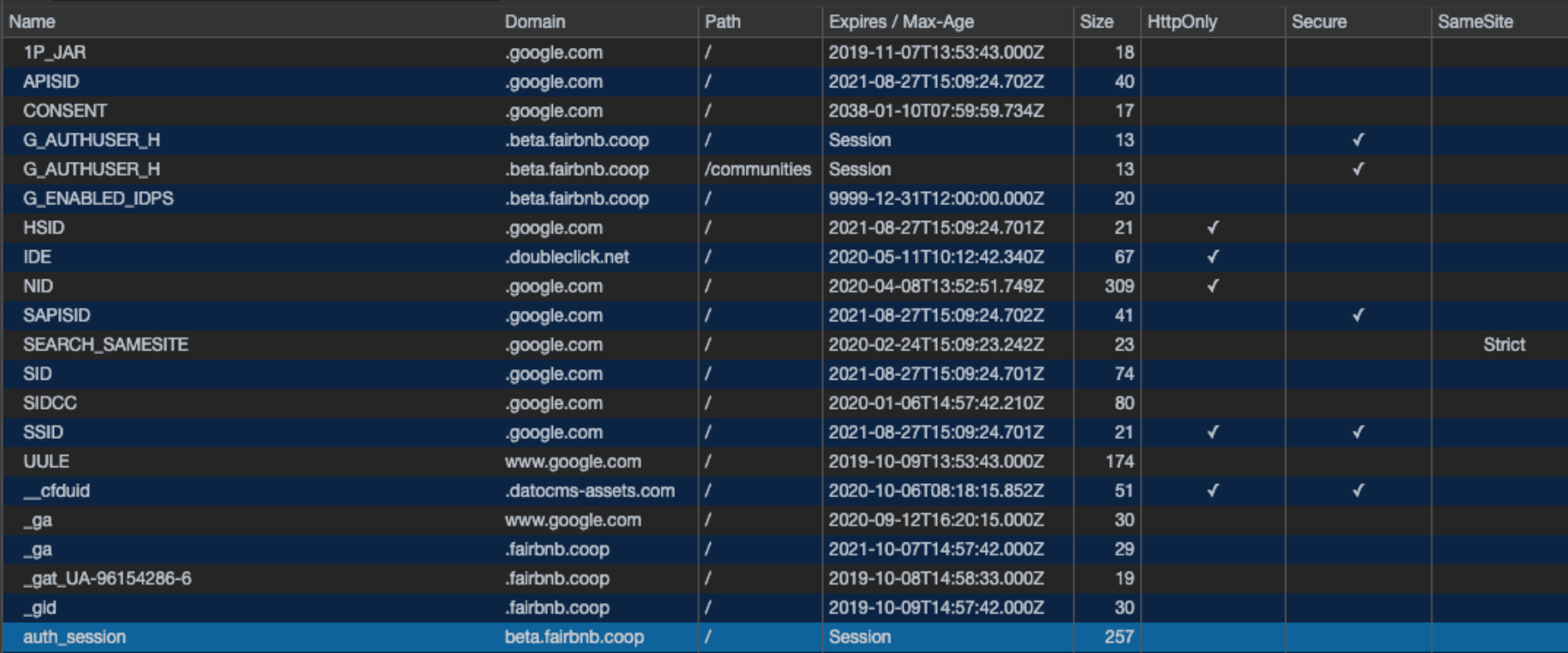The height and width of the screenshot is (653, 1568).
Task: Sort by HttpOnly column header
Action: (1182, 21)
